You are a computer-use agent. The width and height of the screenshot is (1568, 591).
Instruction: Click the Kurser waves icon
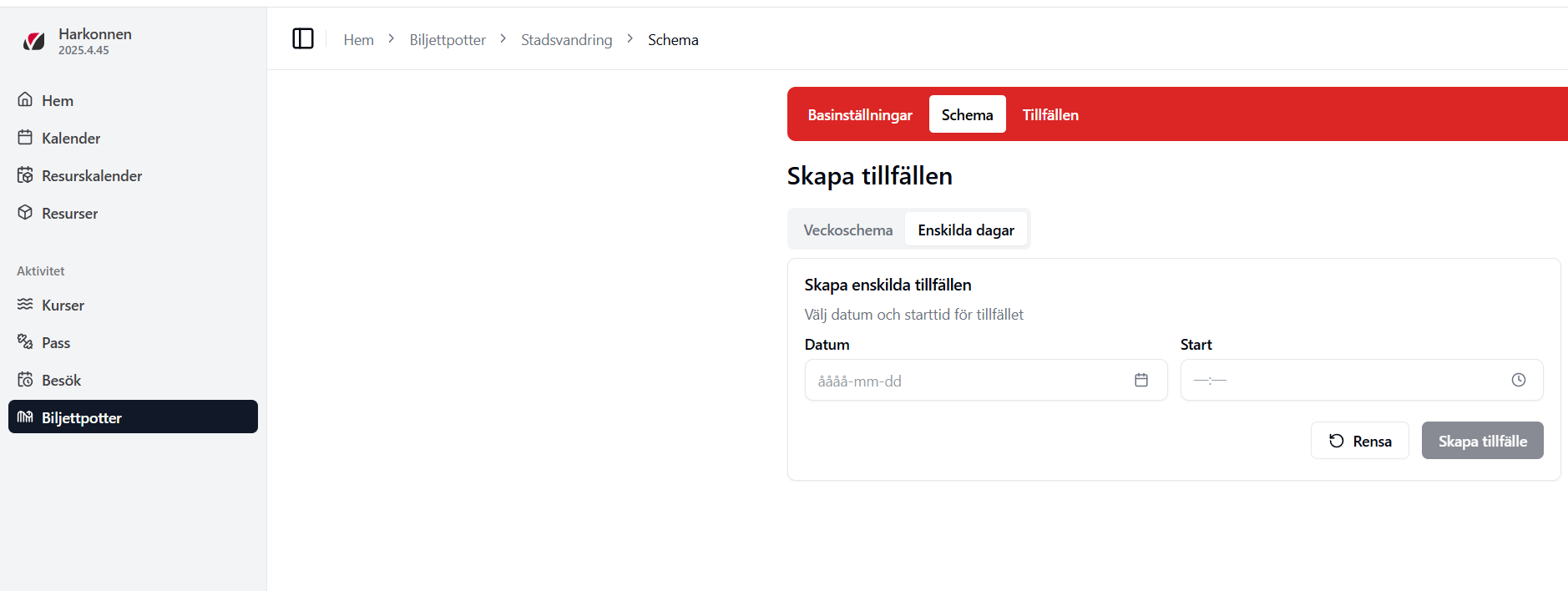(x=25, y=305)
